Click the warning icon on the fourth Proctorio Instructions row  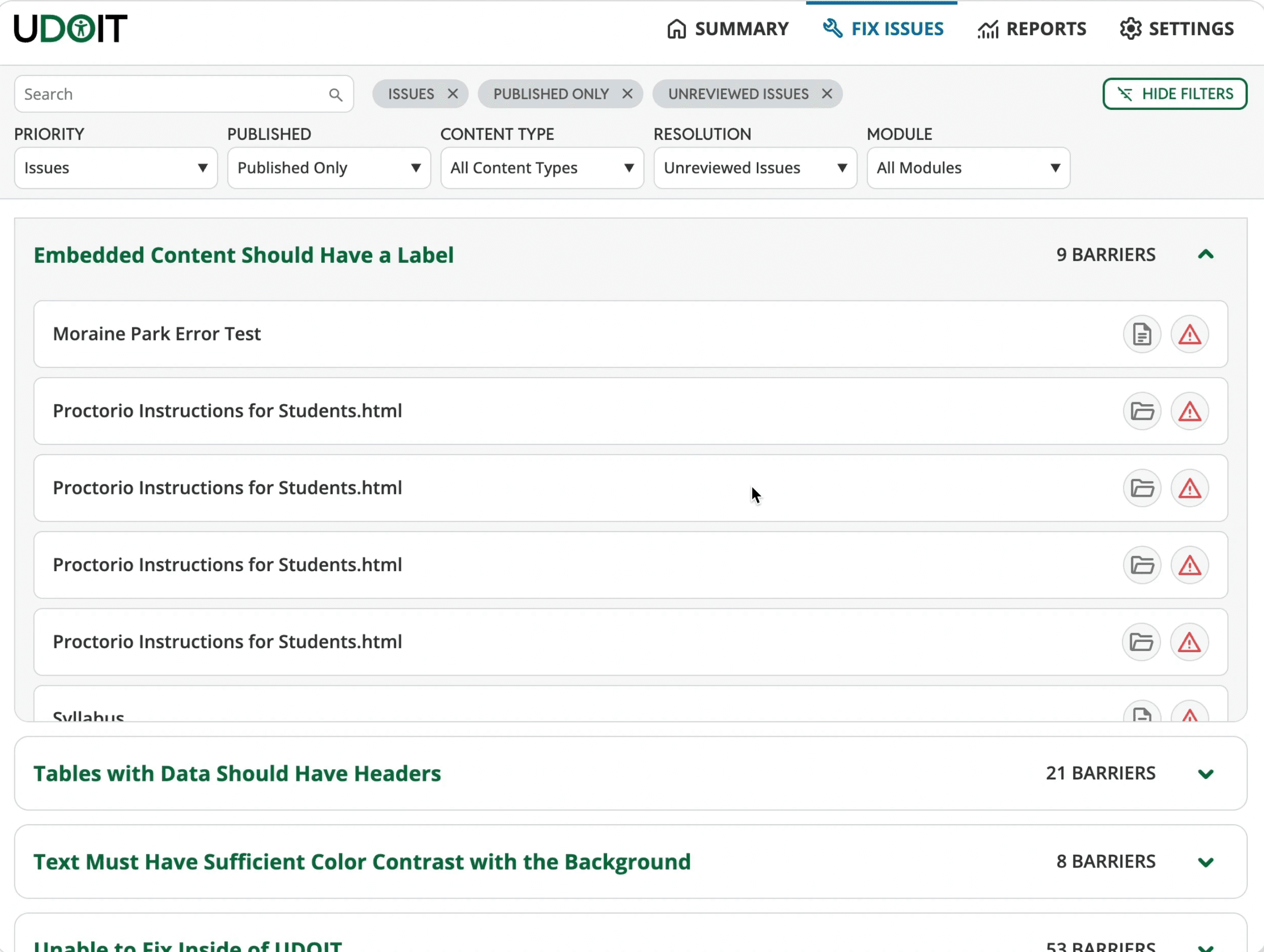tap(1189, 642)
